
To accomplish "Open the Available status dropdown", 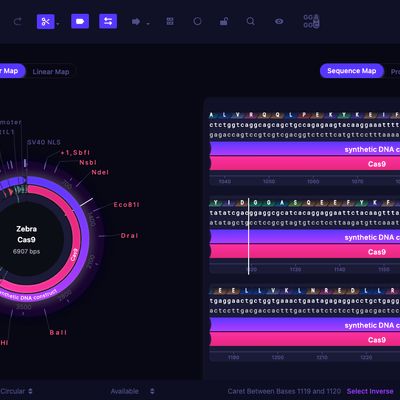I will (132, 391).
